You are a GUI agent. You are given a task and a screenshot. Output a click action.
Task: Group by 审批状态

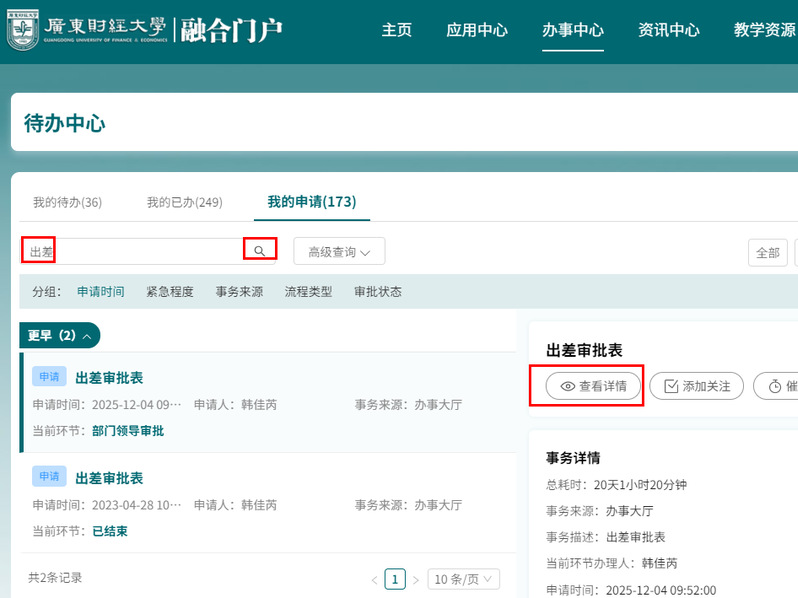click(378, 292)
